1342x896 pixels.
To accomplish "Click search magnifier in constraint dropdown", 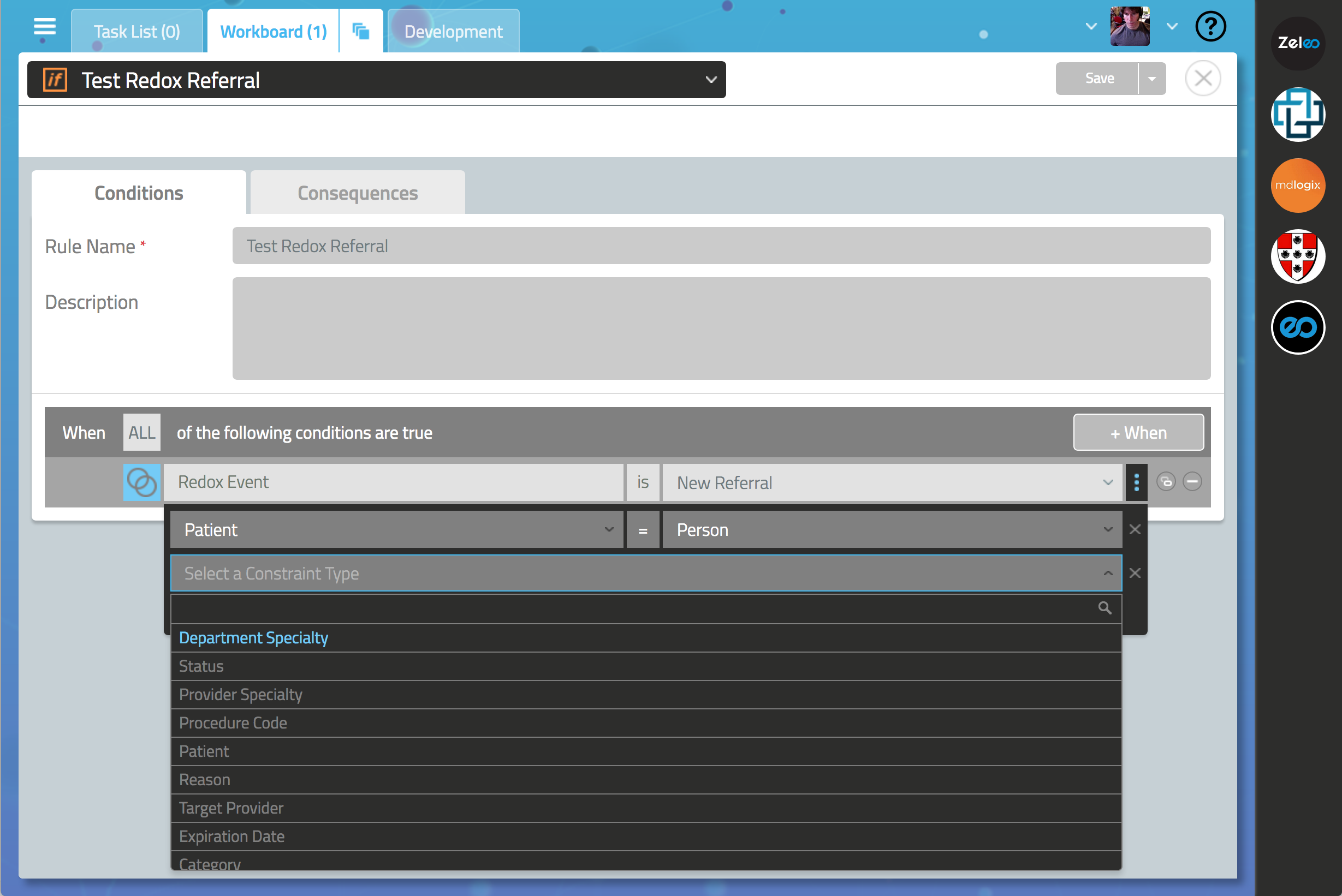I will point(1104,608).
